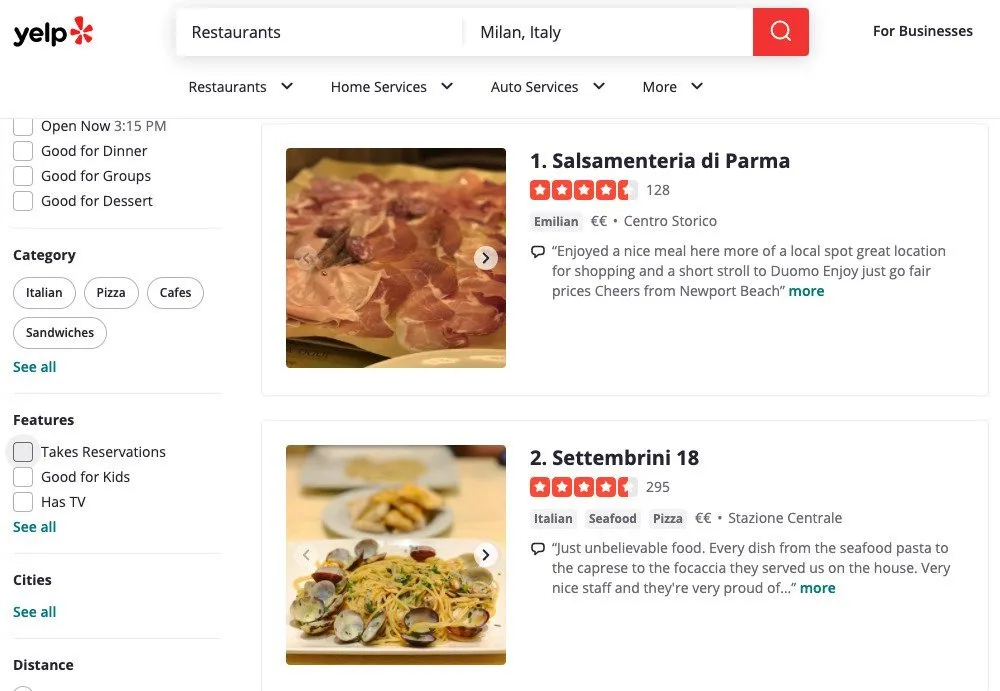This screenshot has height=691, width=1000.
Task: Toggle the Good for Kids filter
Action: [23, 476]
